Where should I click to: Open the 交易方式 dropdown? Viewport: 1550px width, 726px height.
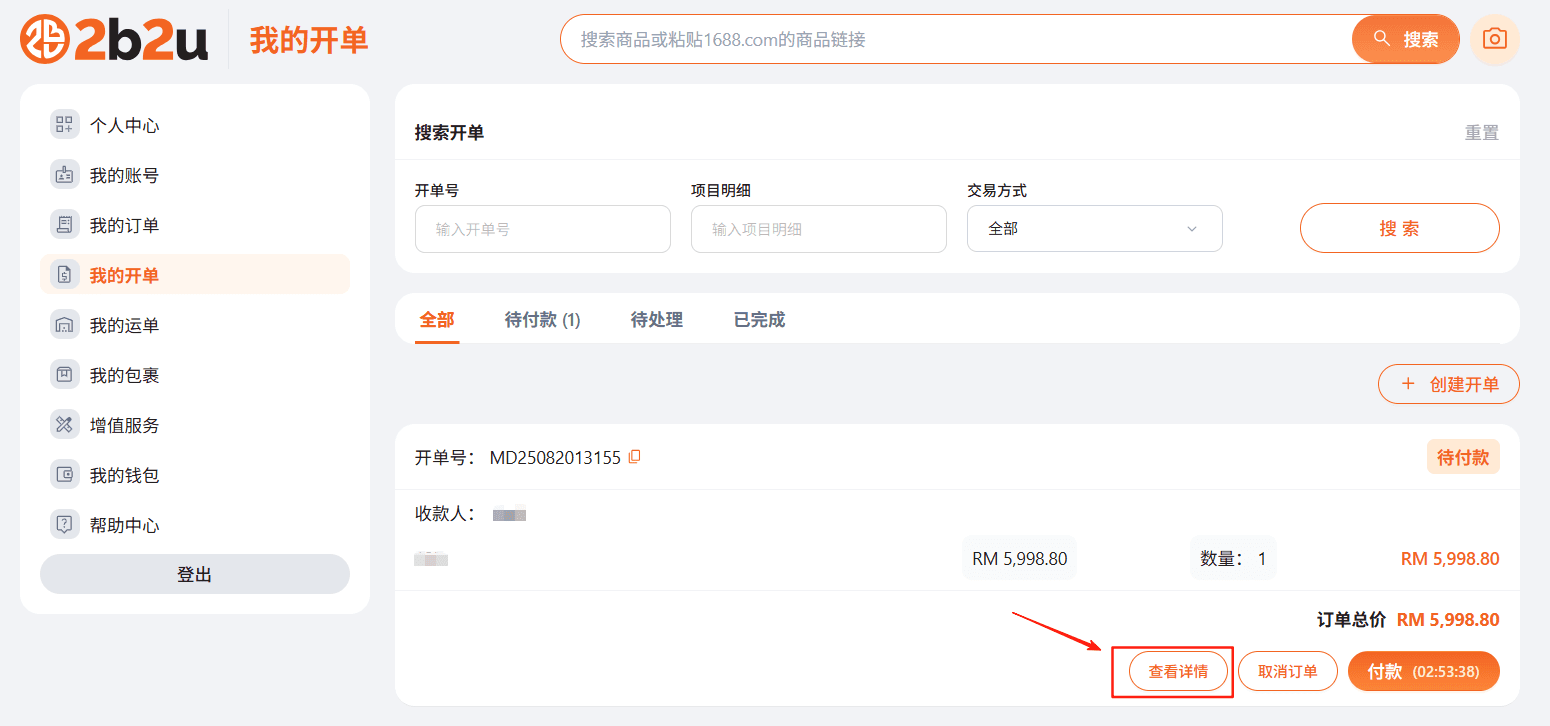pyautogui.click(x=1094, y=228)
